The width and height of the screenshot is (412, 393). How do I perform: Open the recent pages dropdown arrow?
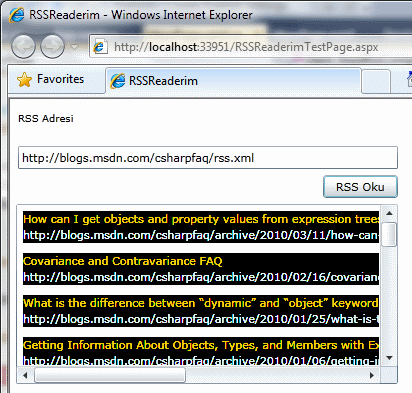click(x=75, y=47)
